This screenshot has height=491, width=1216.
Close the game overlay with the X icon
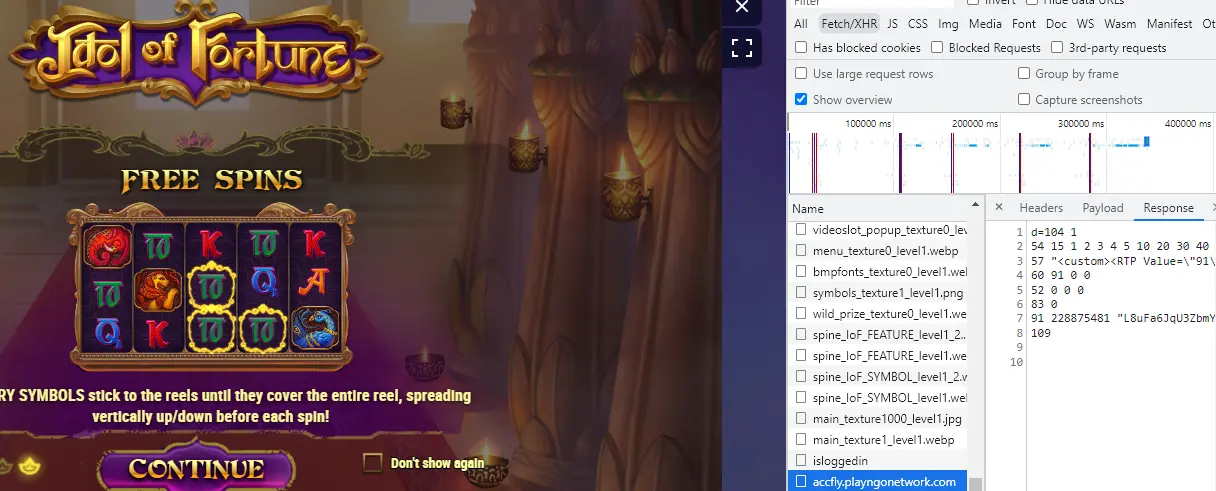[741, 8]
